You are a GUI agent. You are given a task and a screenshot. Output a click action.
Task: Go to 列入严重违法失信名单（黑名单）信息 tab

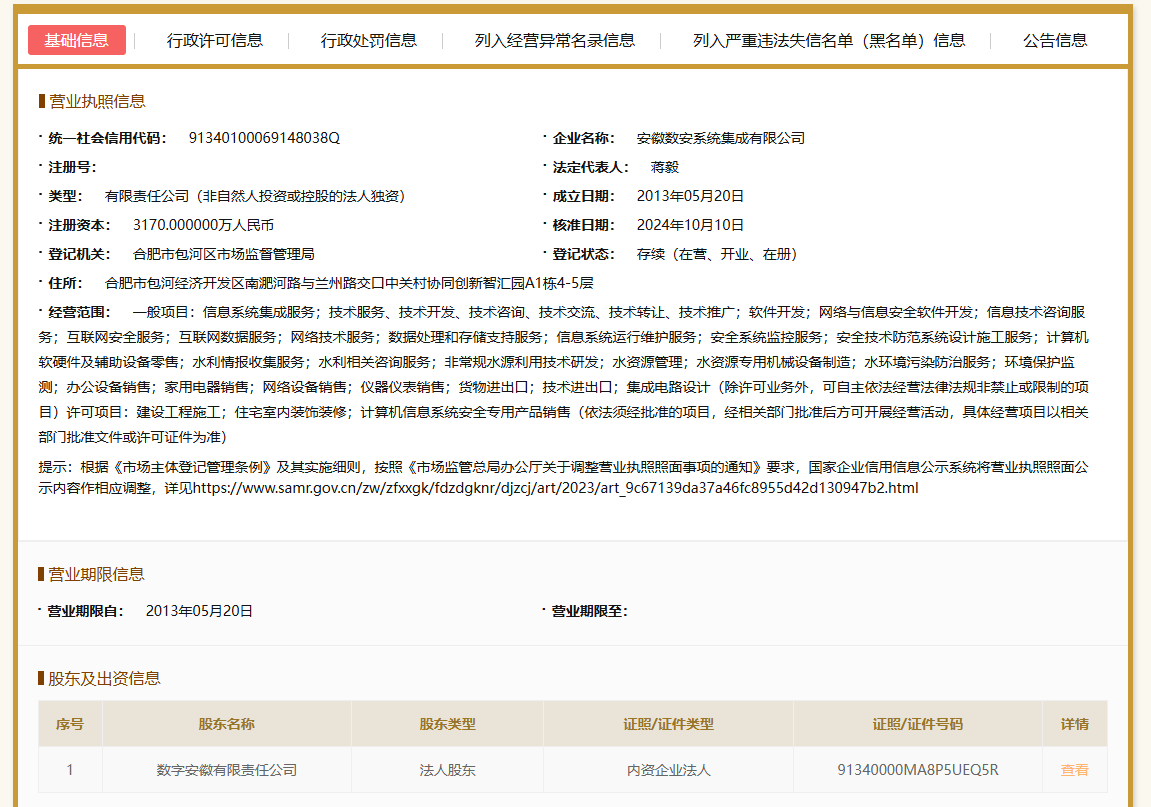click(829, 40)
